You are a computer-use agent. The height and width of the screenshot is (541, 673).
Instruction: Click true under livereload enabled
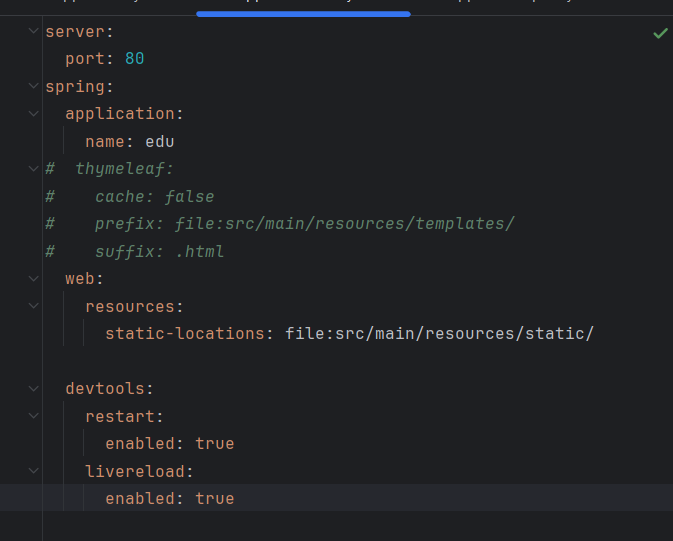(215, 498)
